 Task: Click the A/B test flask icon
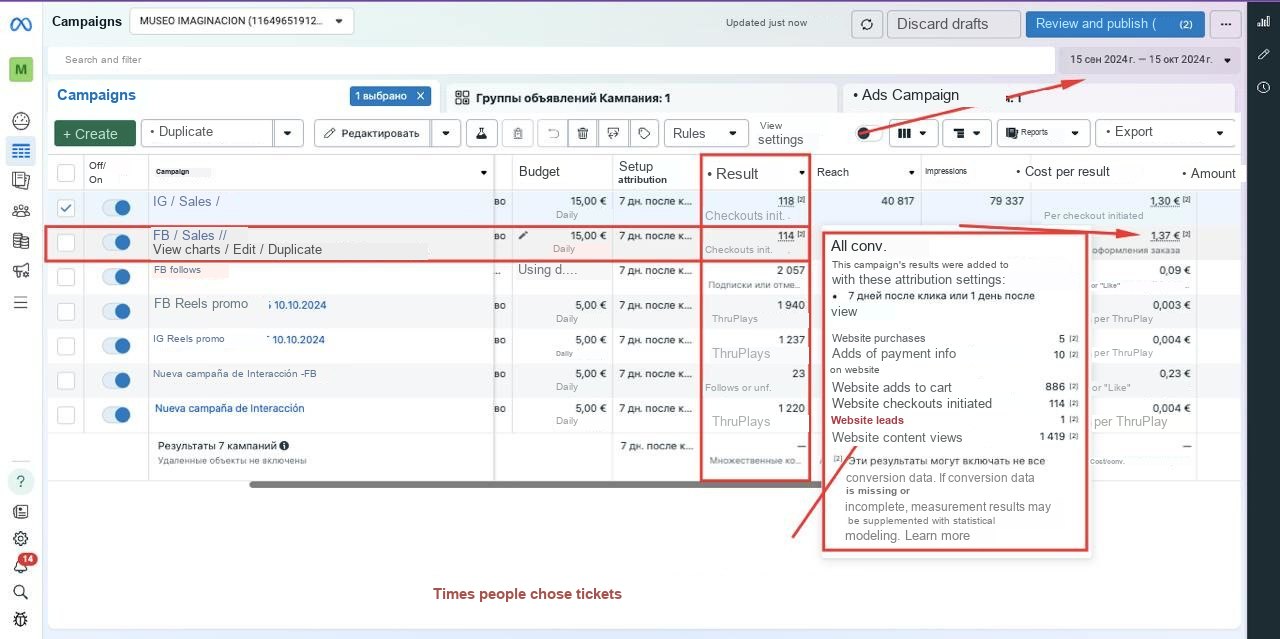tap(481, 133)
